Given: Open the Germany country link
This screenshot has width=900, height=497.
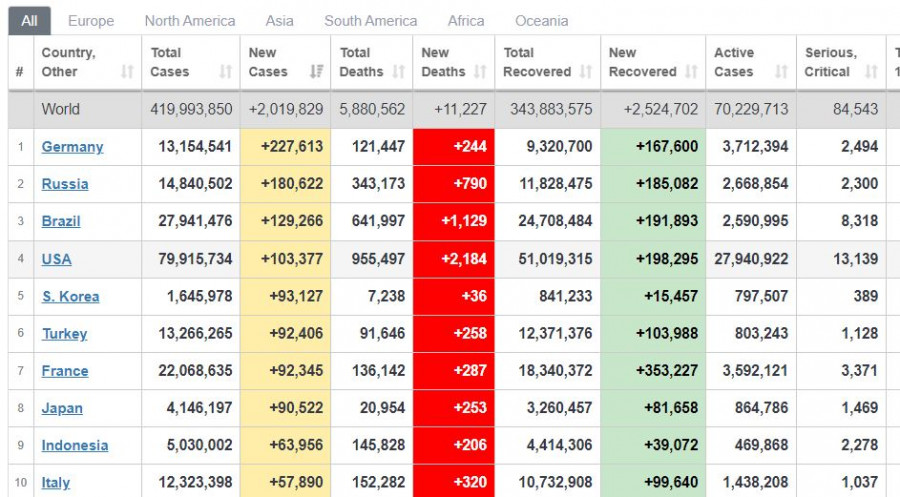Looking at the screenshot, I should pyautogui.click(x=72, y=147).
